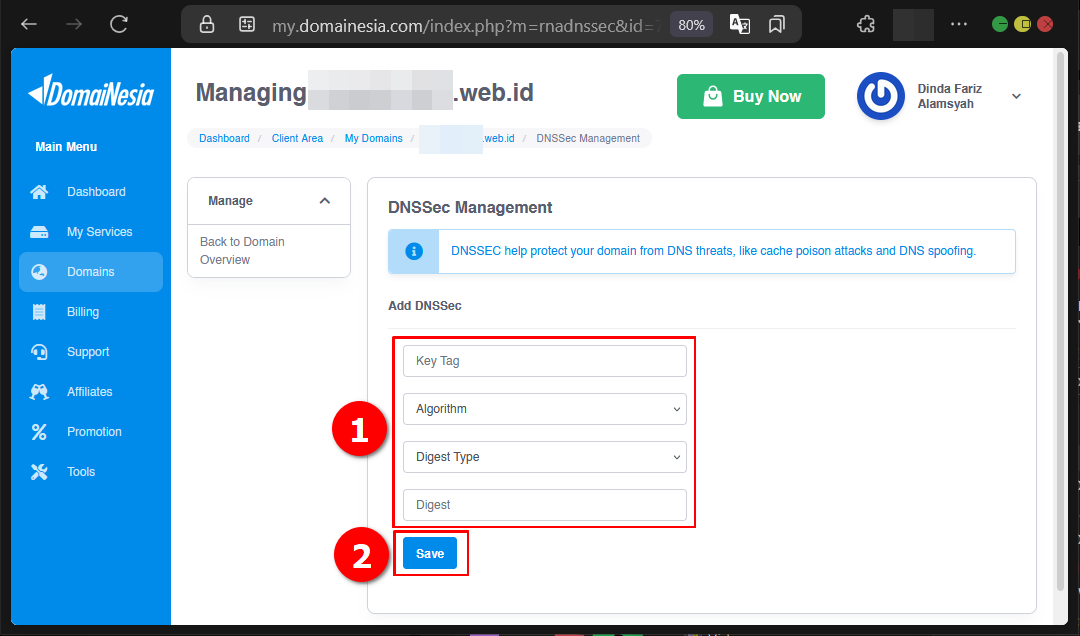The height and width of the screenshot is (636, 1080).
Task: Click the shopping bag icon on Buy Now
Action: click(x=713, y=96)
